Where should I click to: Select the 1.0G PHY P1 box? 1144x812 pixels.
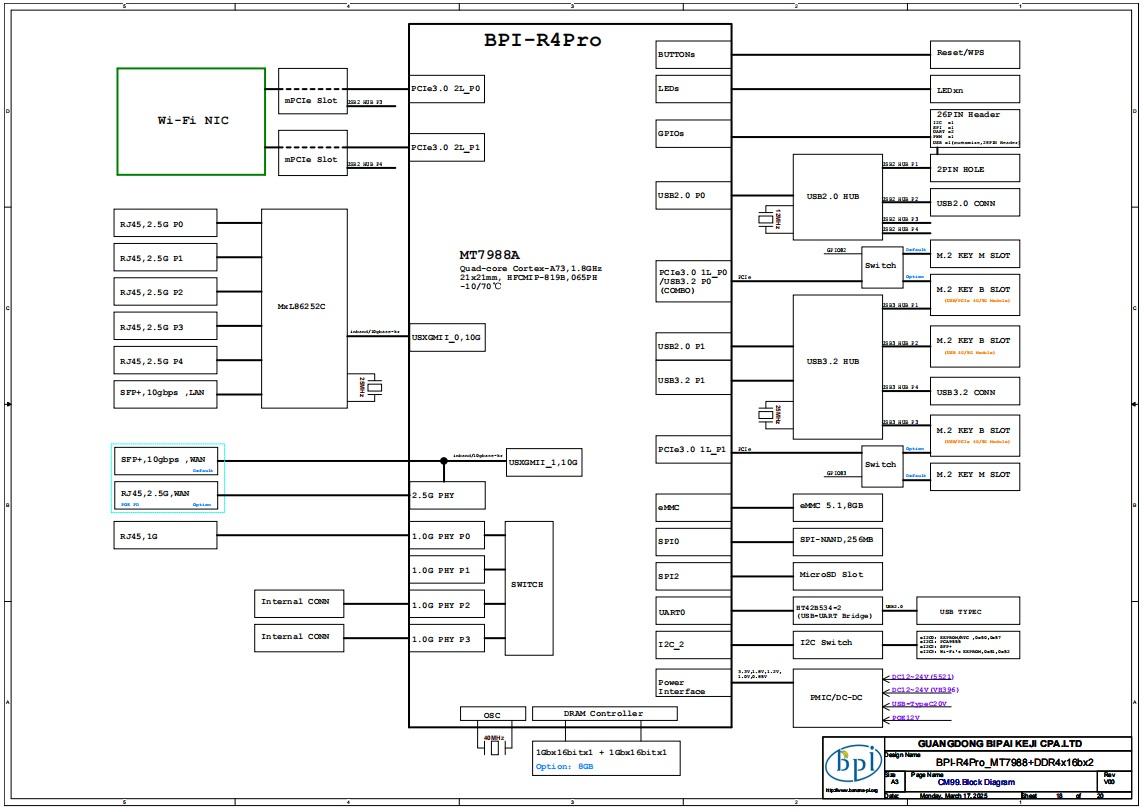[447, 571]
